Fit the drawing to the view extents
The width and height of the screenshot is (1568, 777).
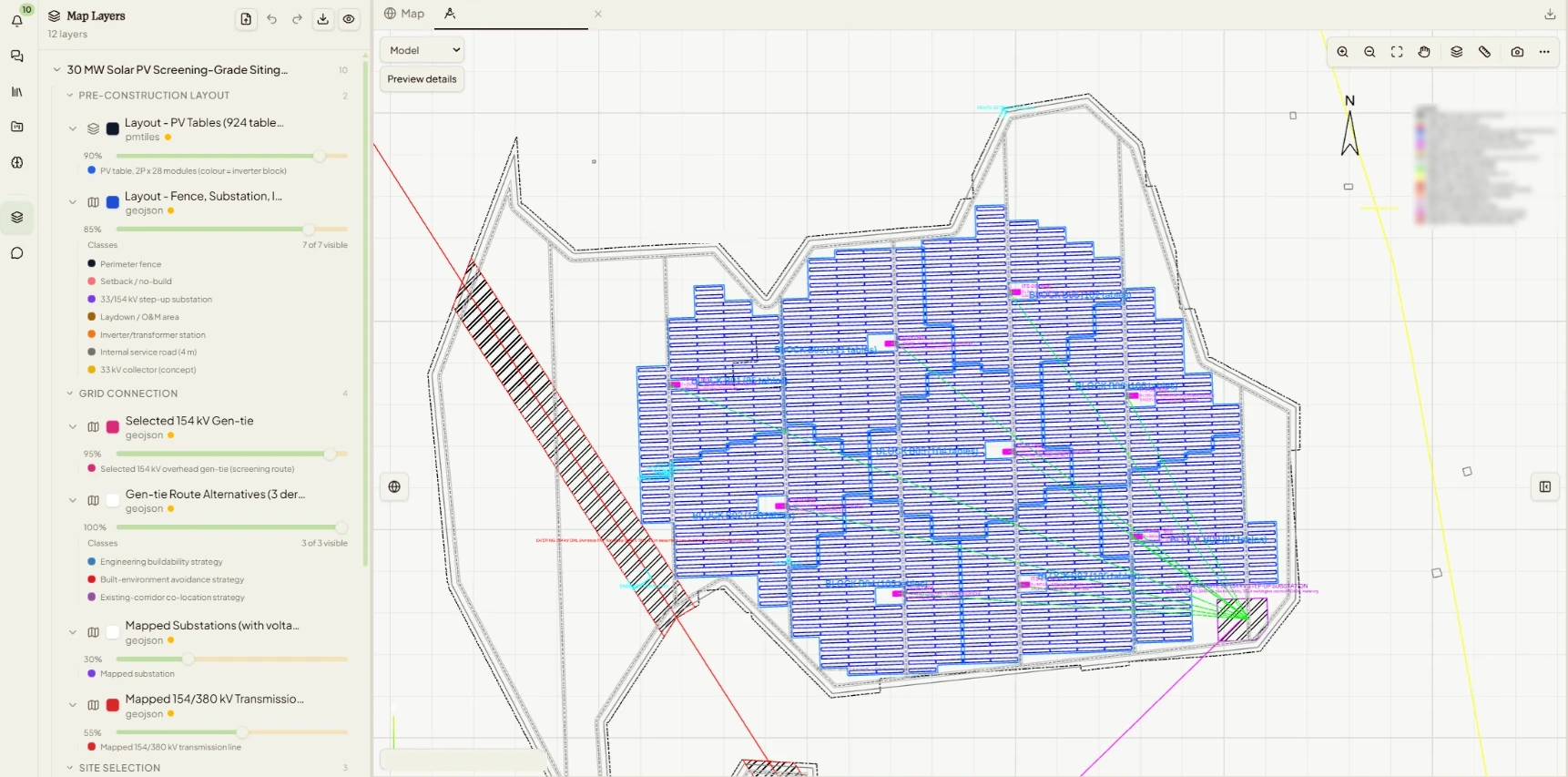coord(1397,52)
